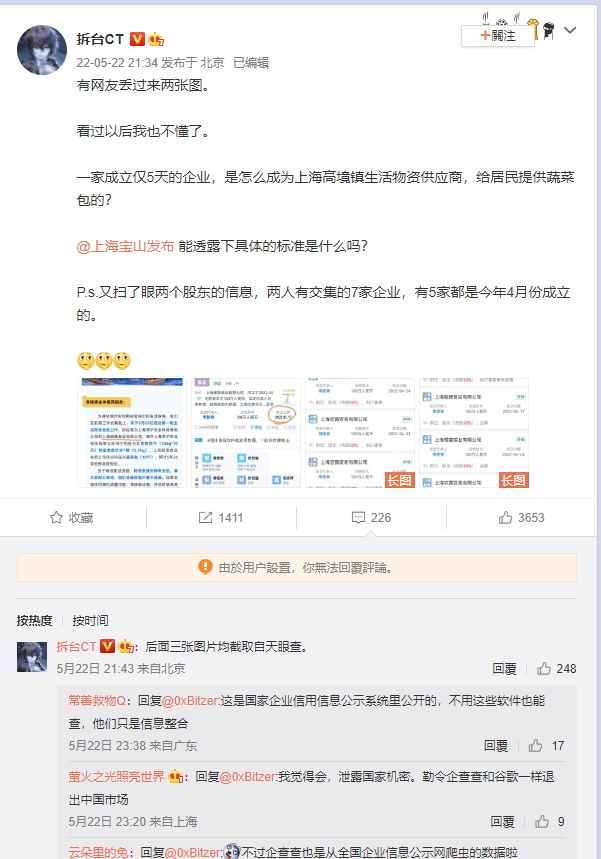This screenshot has height=859, width=601.
Task: Expand the post options chevron menu
Action: [570, 30]
